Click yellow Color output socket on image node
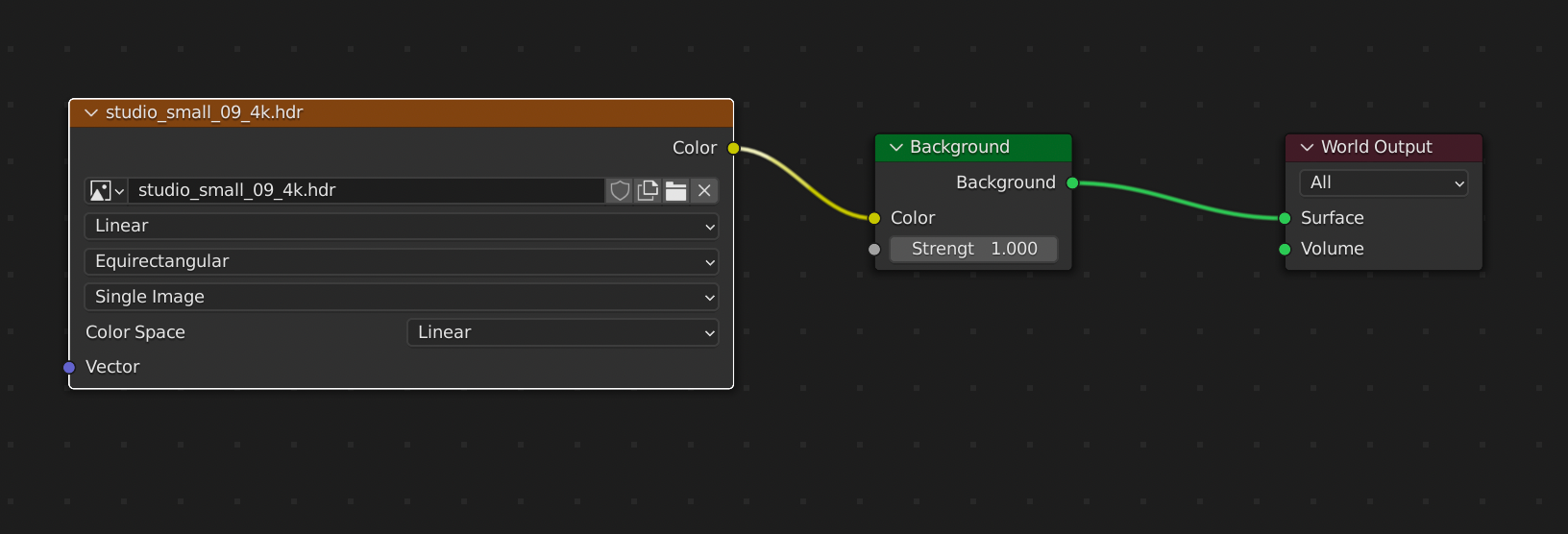1568x534 pixels. point(733,148)
